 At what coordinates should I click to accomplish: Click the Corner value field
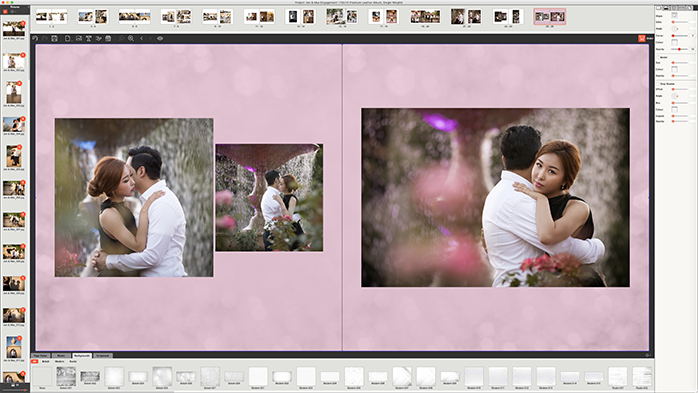point(692,36)
